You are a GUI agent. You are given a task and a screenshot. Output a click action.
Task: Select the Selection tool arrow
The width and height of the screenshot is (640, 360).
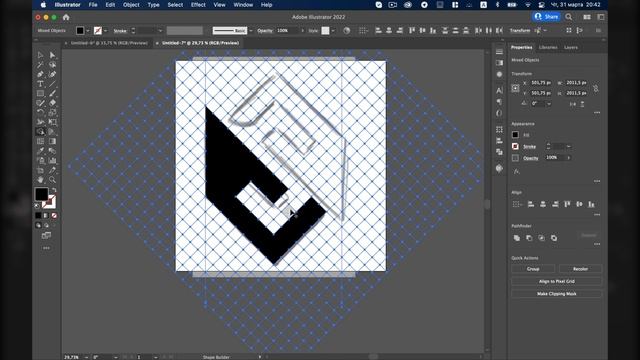pos(40,55)
